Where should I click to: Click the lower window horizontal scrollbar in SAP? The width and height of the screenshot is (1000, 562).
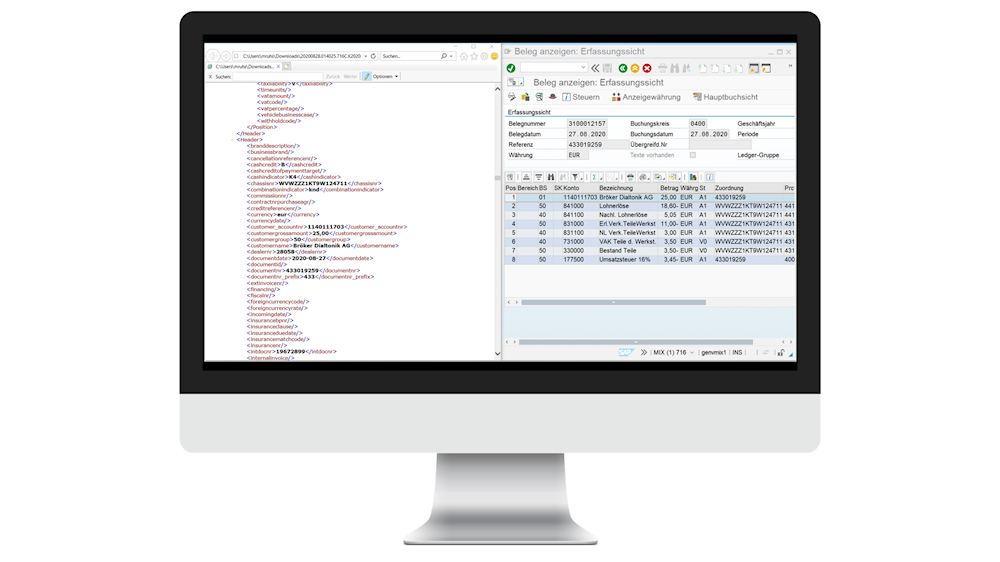pos(635,342)
